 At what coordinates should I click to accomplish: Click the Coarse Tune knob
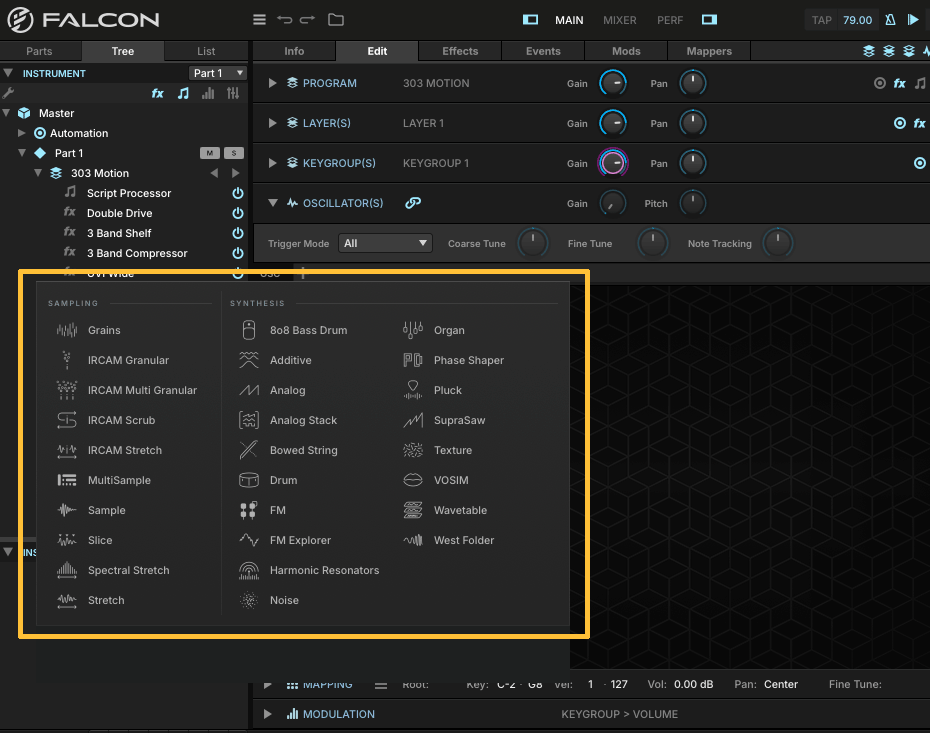[533, 243]
